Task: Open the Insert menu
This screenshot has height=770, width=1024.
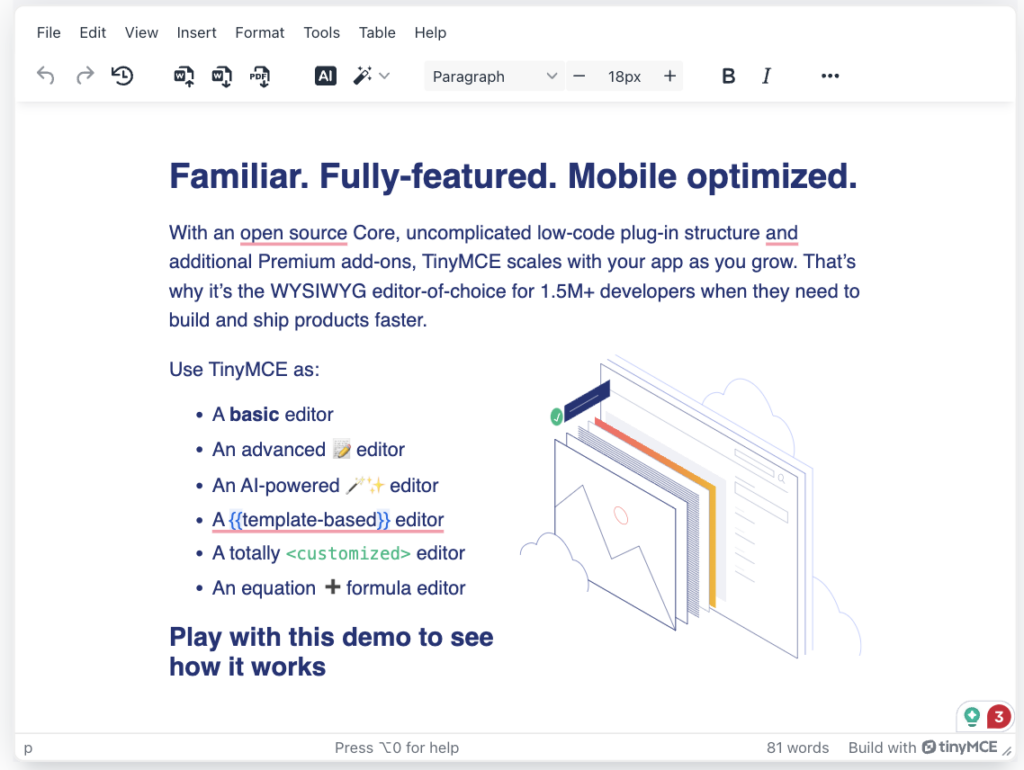Action: coord(196,32)
